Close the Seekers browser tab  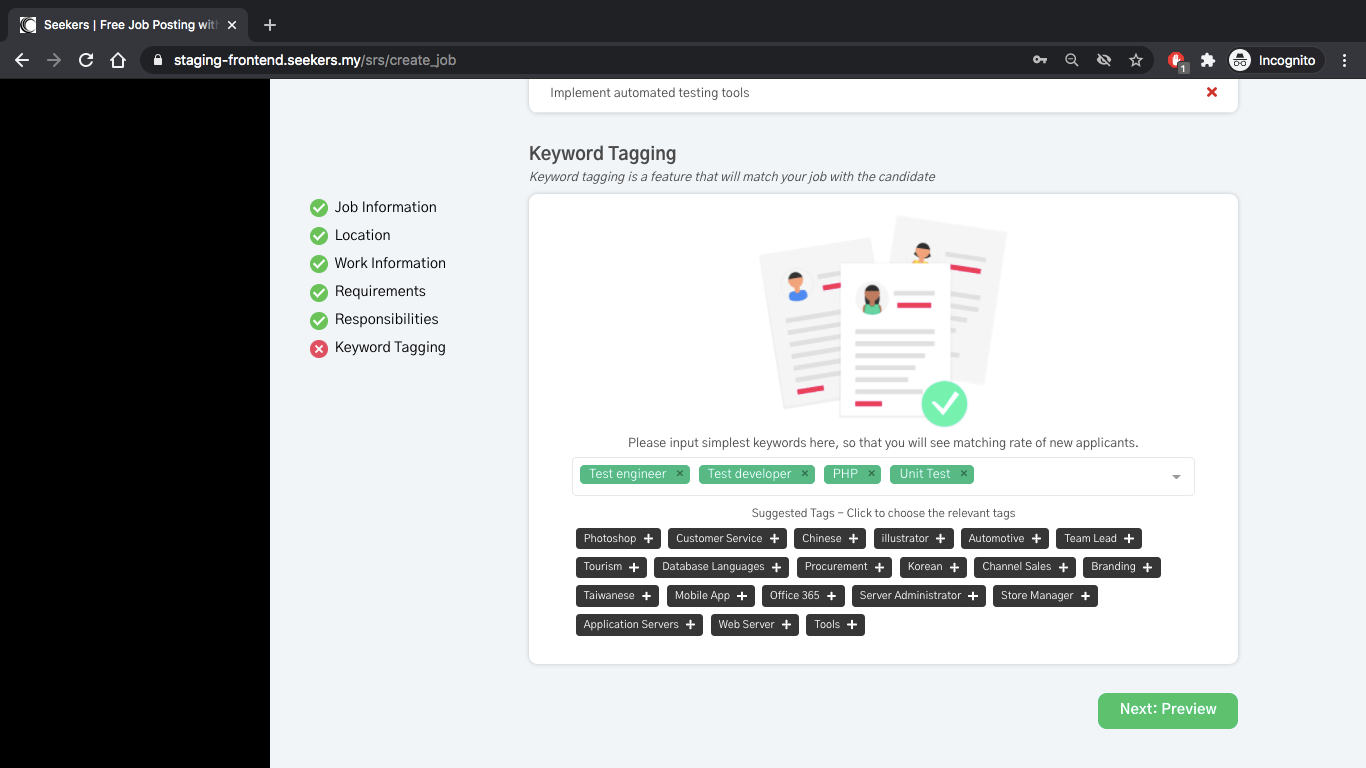pos(233,25)
